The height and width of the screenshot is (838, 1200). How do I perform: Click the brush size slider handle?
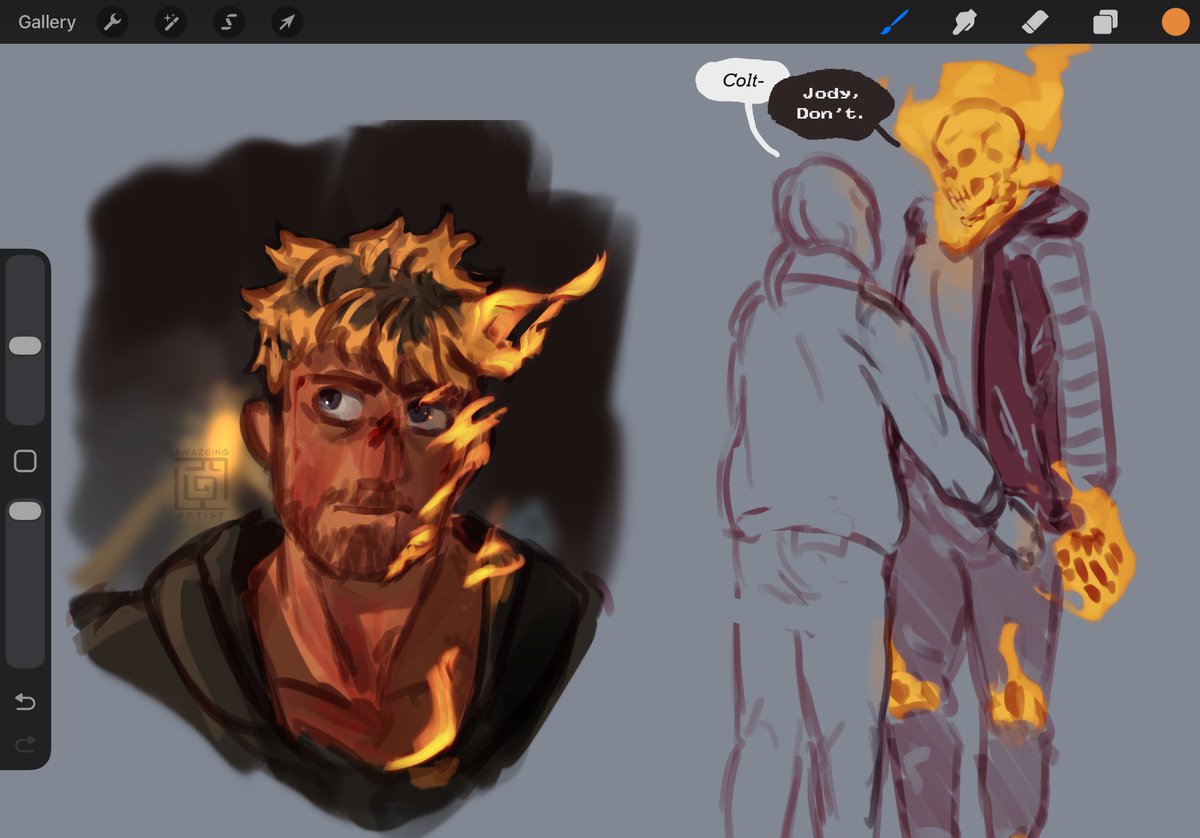[x=25, y=346]
